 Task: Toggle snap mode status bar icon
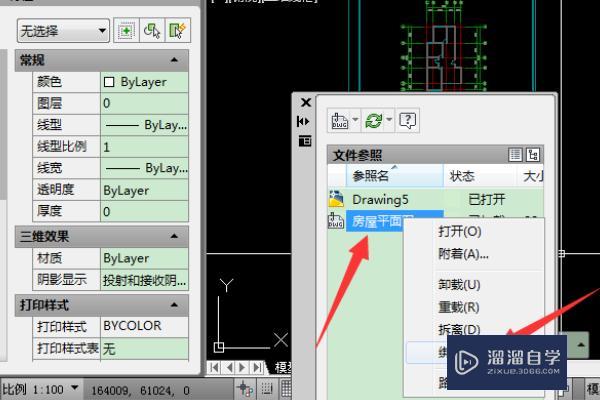point(267,389)
